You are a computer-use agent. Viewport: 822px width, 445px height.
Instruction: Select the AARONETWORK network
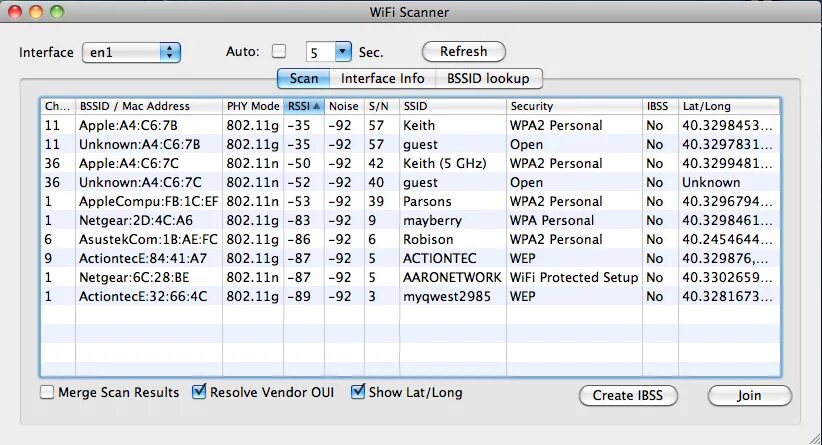[410, 277]
